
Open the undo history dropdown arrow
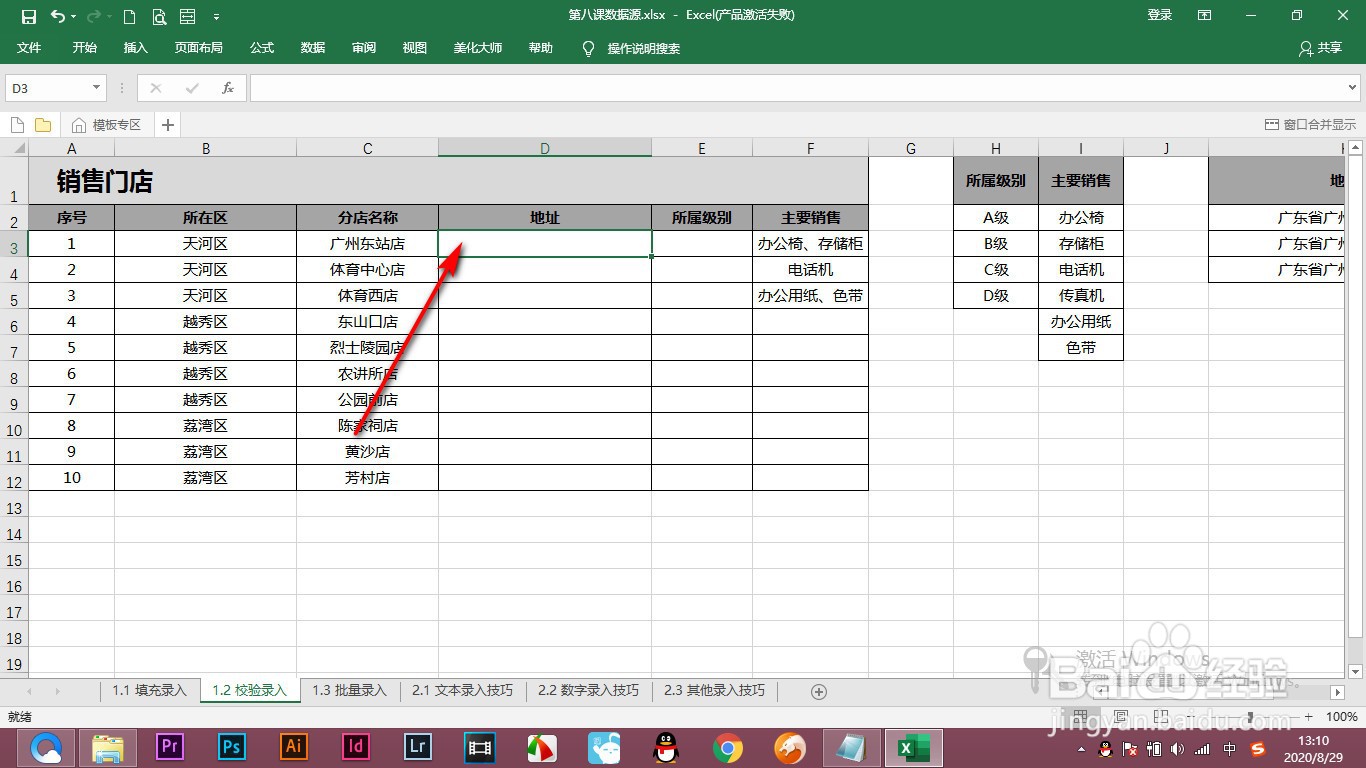pos(74,17)
